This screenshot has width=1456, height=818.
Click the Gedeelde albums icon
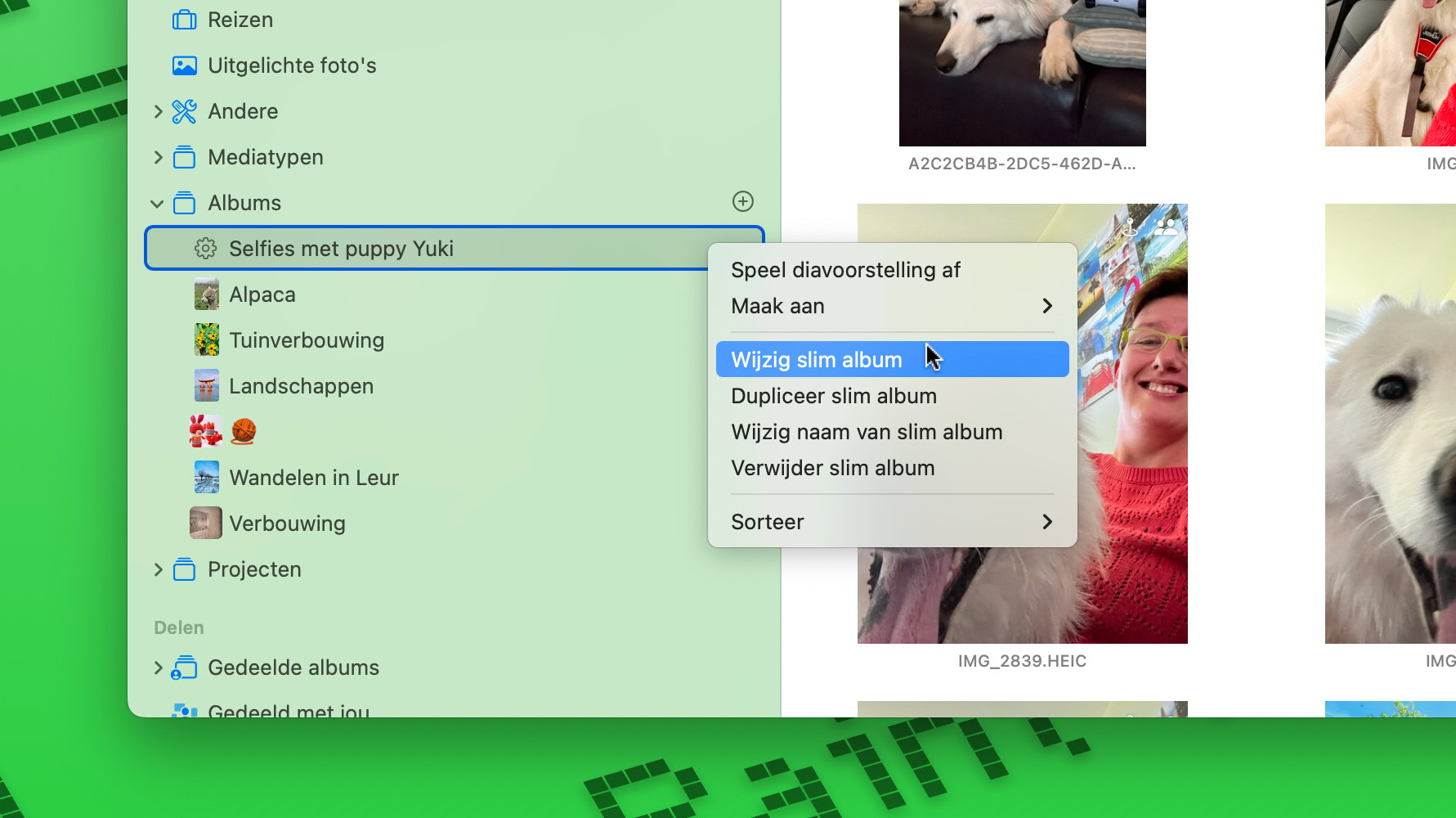tap(184, 667)
